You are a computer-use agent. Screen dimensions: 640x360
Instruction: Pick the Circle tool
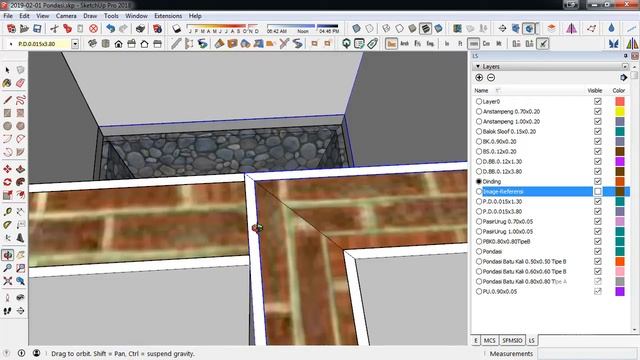pos(7,126)
